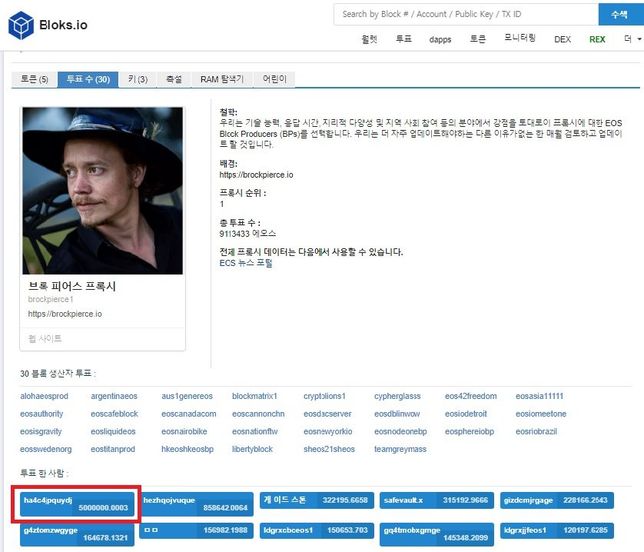This screenshot has height=552, width=644.
Task: Click voter badge ha4c4jpquydj
Action: tap(77, 504)
